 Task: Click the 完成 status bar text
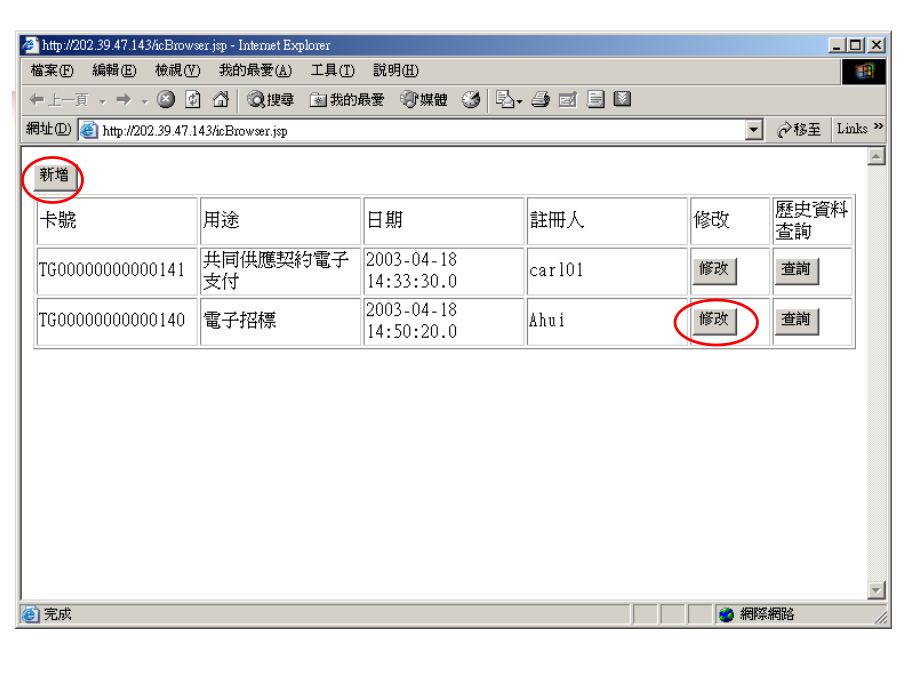[57, 615]
